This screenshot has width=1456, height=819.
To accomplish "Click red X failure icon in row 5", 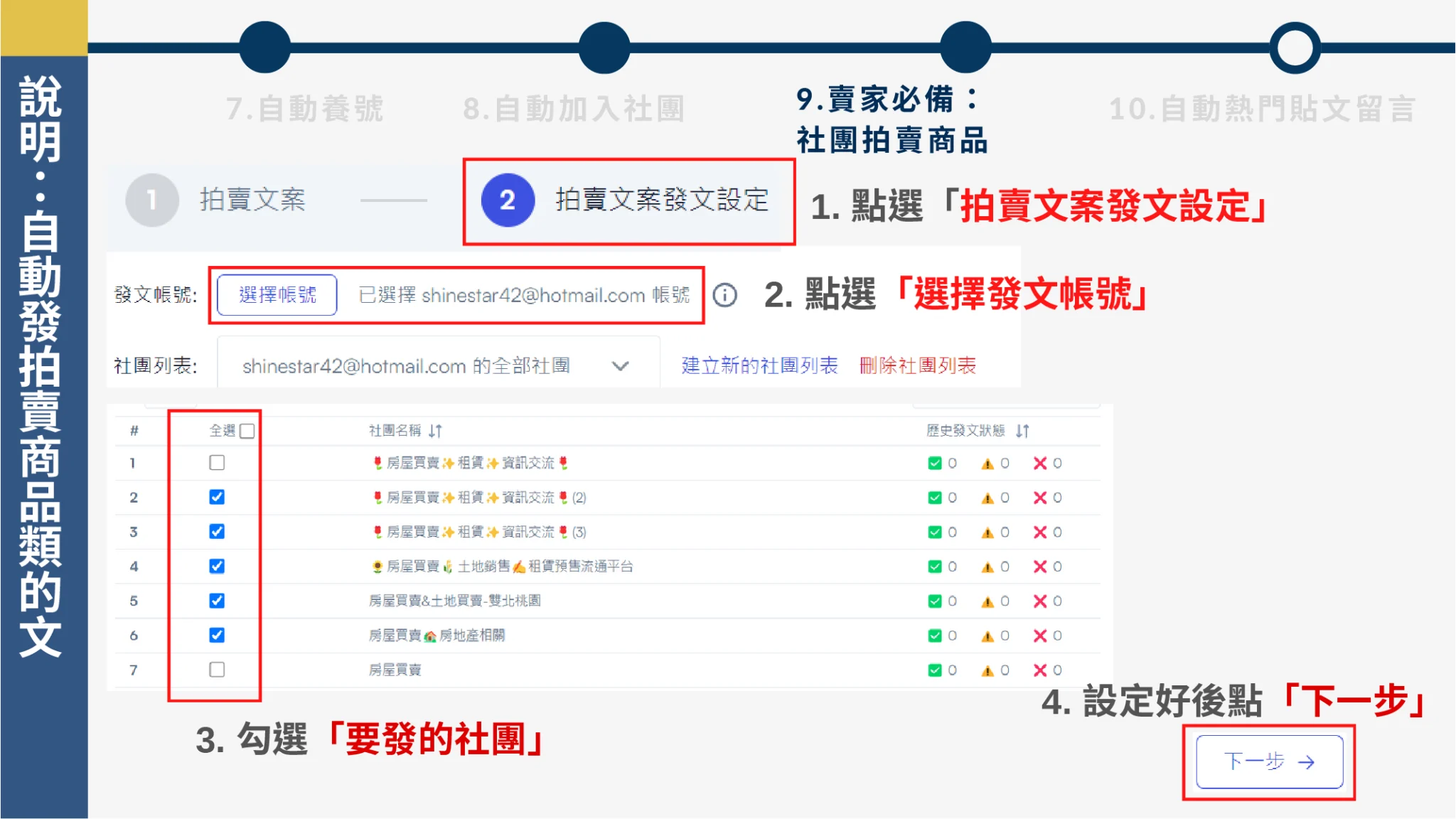I will [1040, 601].
